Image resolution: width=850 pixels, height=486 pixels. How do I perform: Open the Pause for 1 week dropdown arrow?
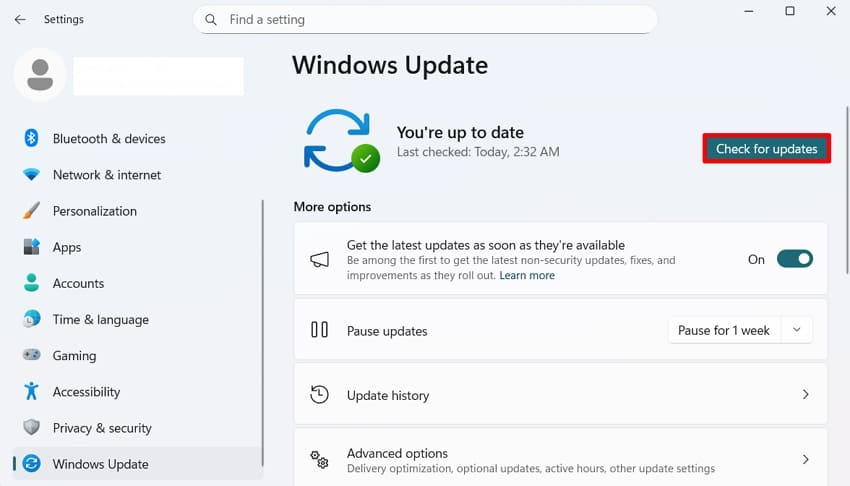(796, 330)
